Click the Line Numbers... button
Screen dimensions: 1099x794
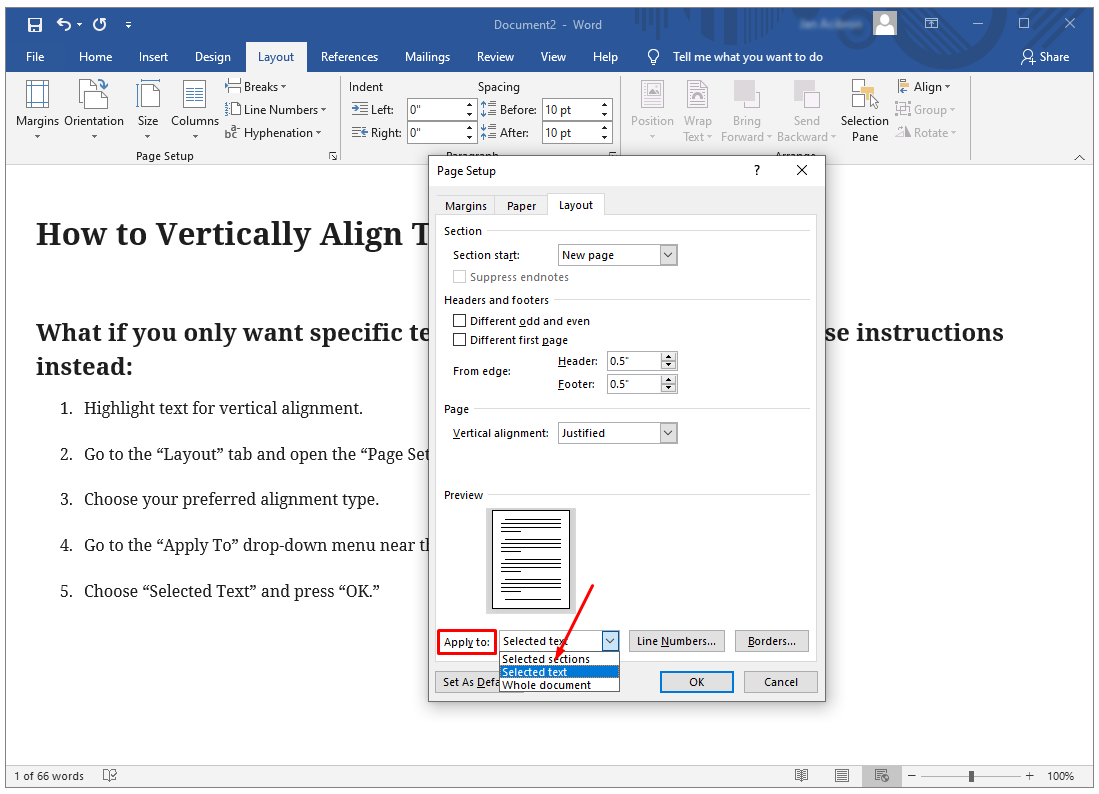coord(676,641)
